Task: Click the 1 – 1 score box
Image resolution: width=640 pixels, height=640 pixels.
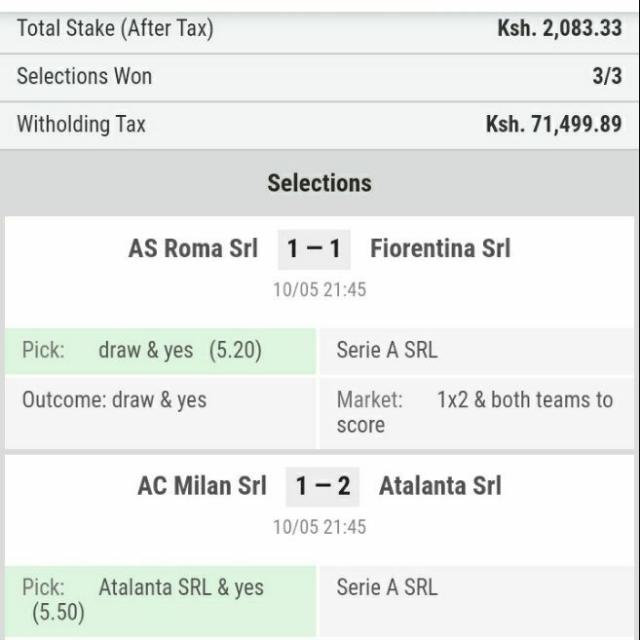Action: coord(314,249)
